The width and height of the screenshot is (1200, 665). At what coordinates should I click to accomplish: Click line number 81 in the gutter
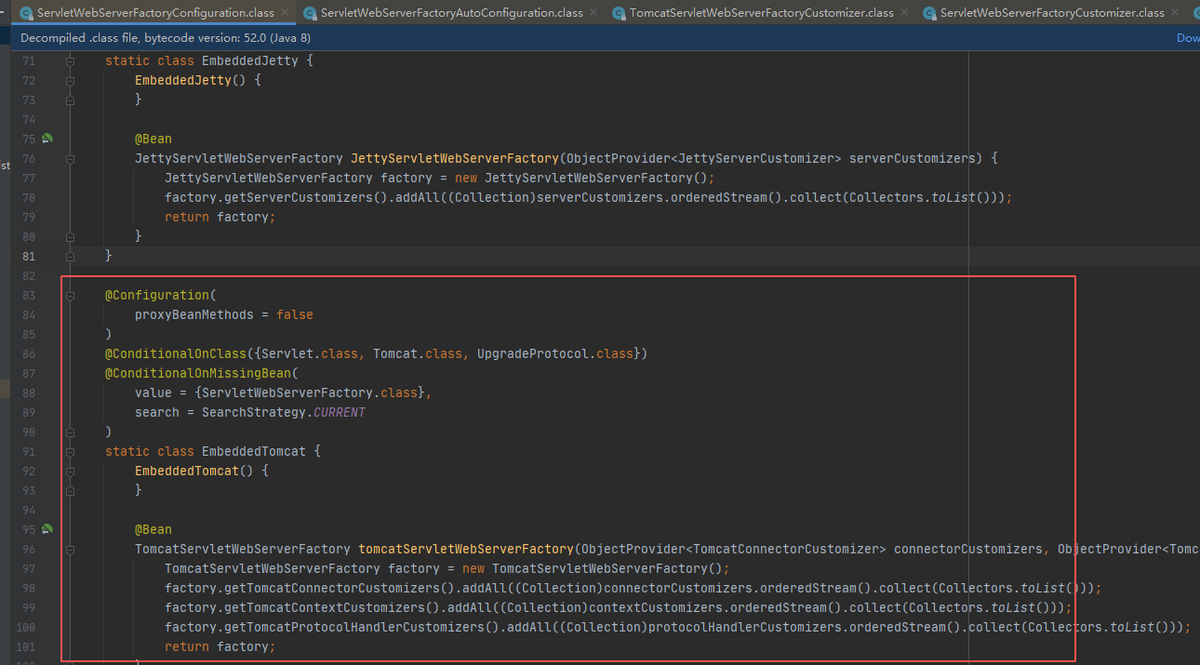[x=28, y=256]
